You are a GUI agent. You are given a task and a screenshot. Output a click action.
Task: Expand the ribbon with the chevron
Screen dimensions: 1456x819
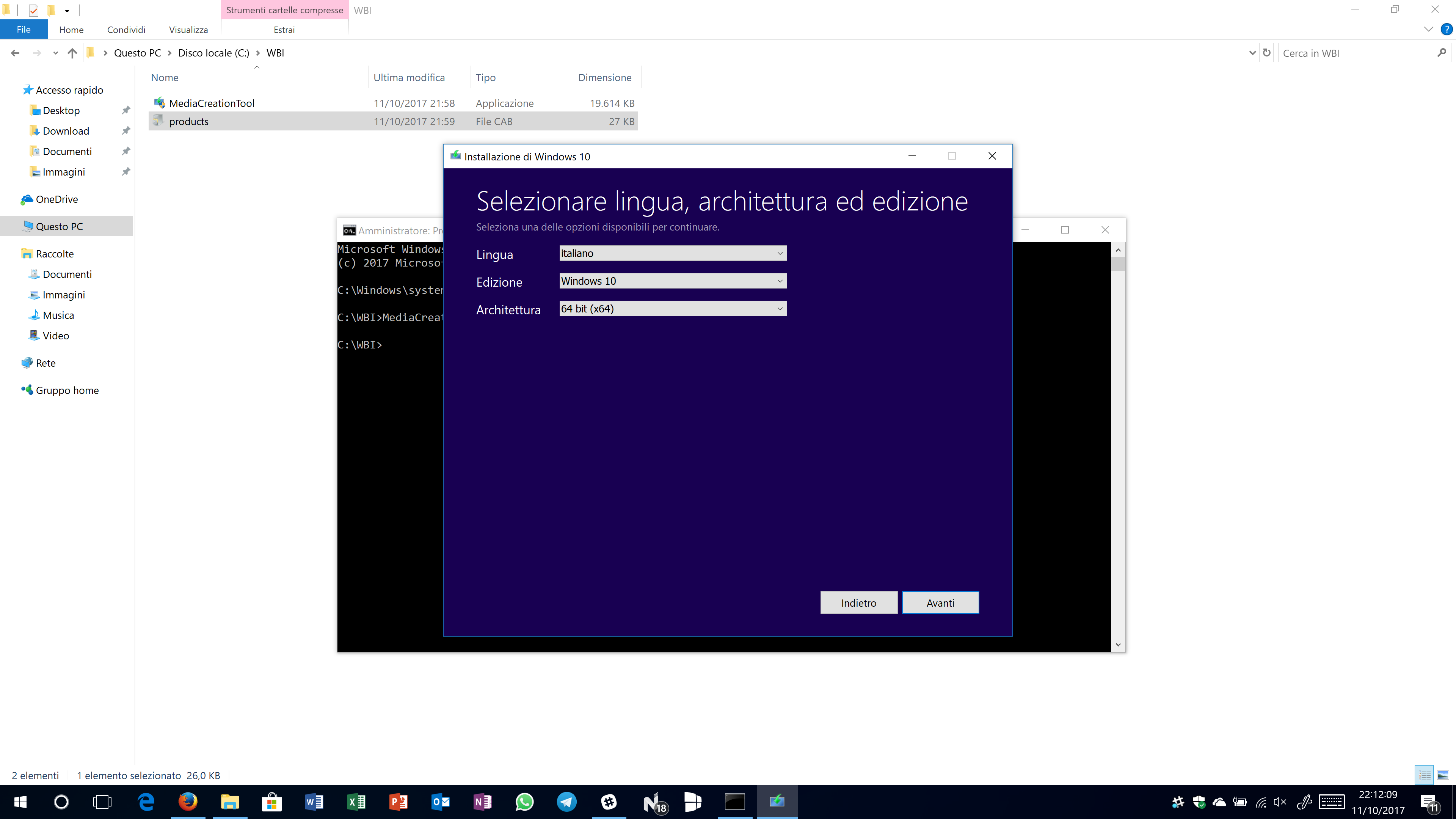(1428, 30)
